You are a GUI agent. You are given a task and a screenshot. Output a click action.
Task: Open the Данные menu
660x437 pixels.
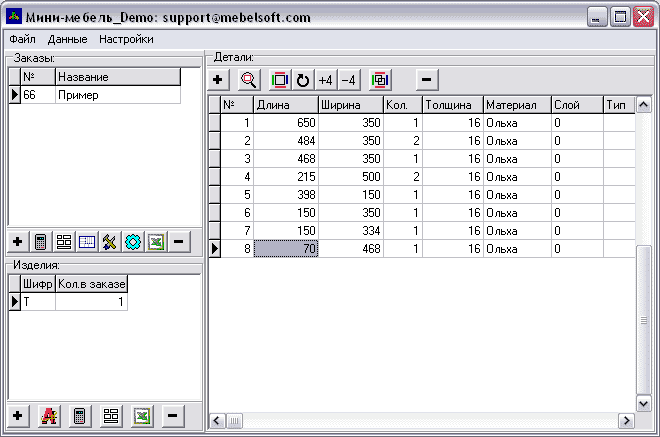pyautogui.click(x=67, y=40)
